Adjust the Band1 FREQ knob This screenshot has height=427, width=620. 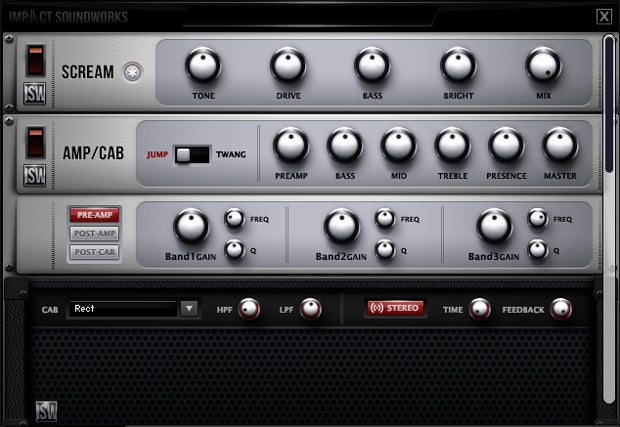click(235, 219)
